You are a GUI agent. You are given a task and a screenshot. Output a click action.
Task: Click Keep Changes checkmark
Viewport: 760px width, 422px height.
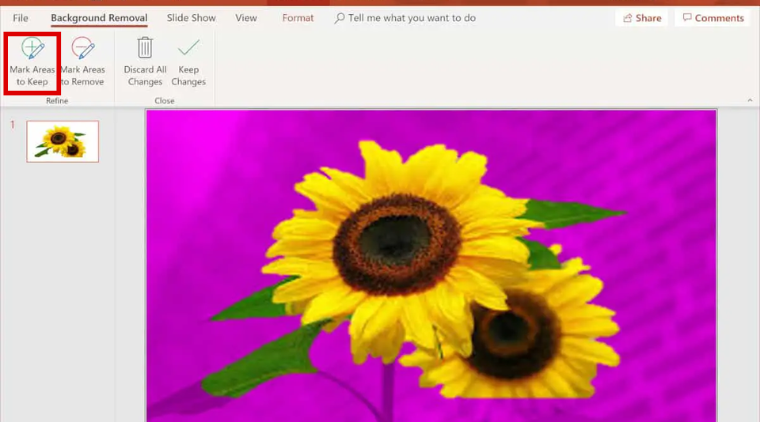tap(188, 47)
